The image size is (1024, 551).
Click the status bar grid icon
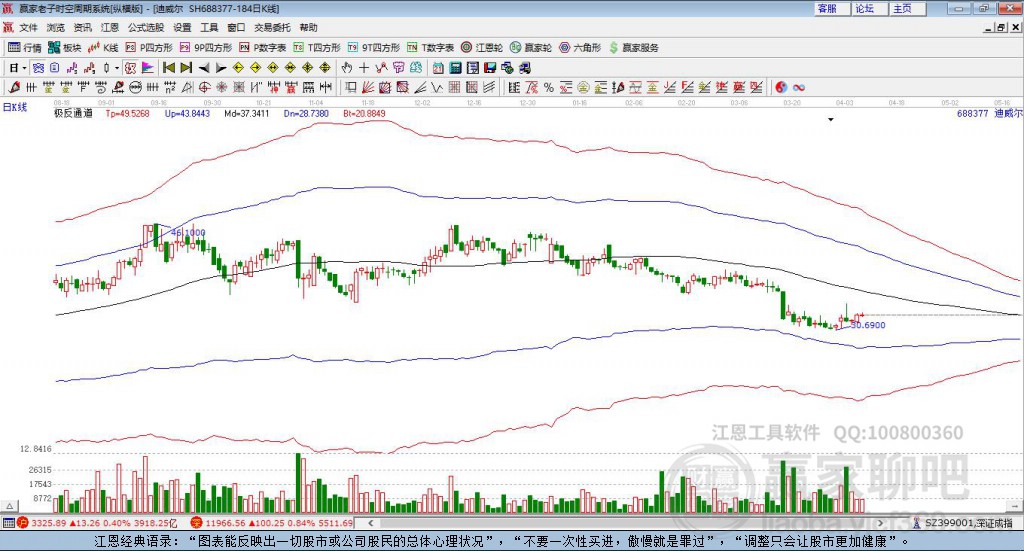click(8, 523)
